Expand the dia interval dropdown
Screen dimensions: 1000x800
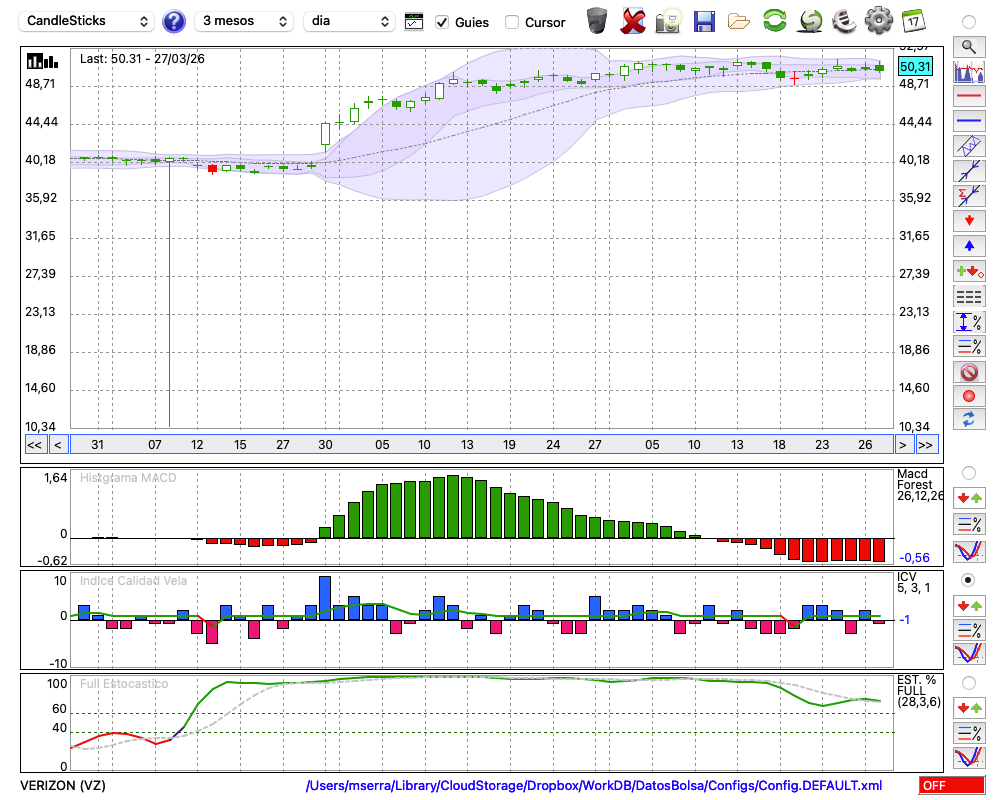pyautogui.click(x=350, y=21)
